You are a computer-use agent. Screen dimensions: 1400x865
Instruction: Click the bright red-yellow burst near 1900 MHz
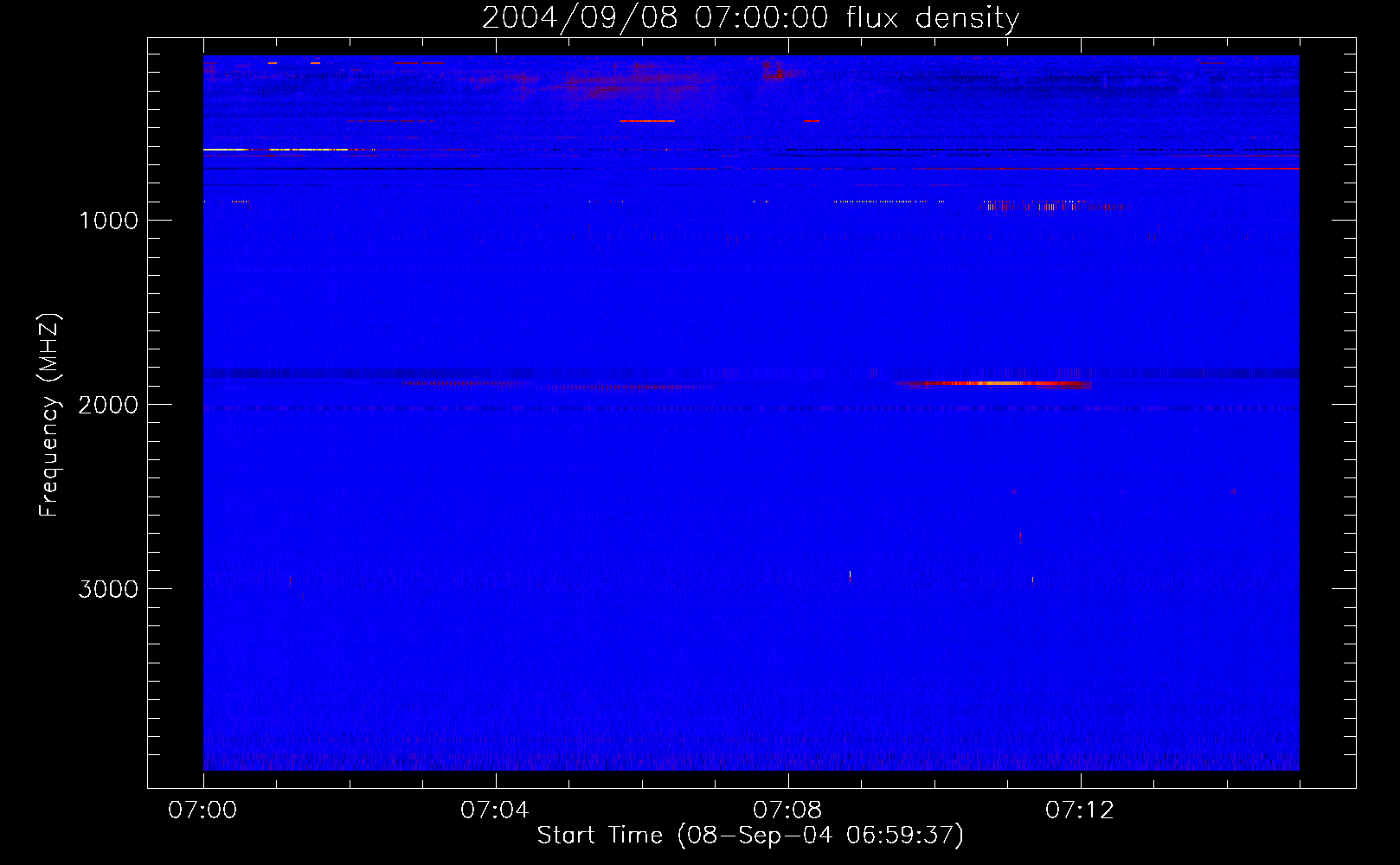tap(993, 383)
